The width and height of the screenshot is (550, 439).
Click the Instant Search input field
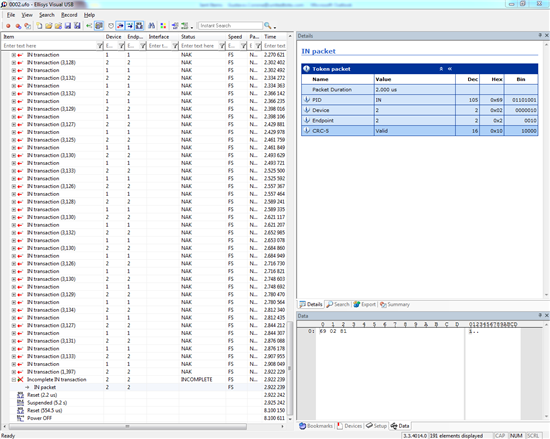(x=230, y=26)
